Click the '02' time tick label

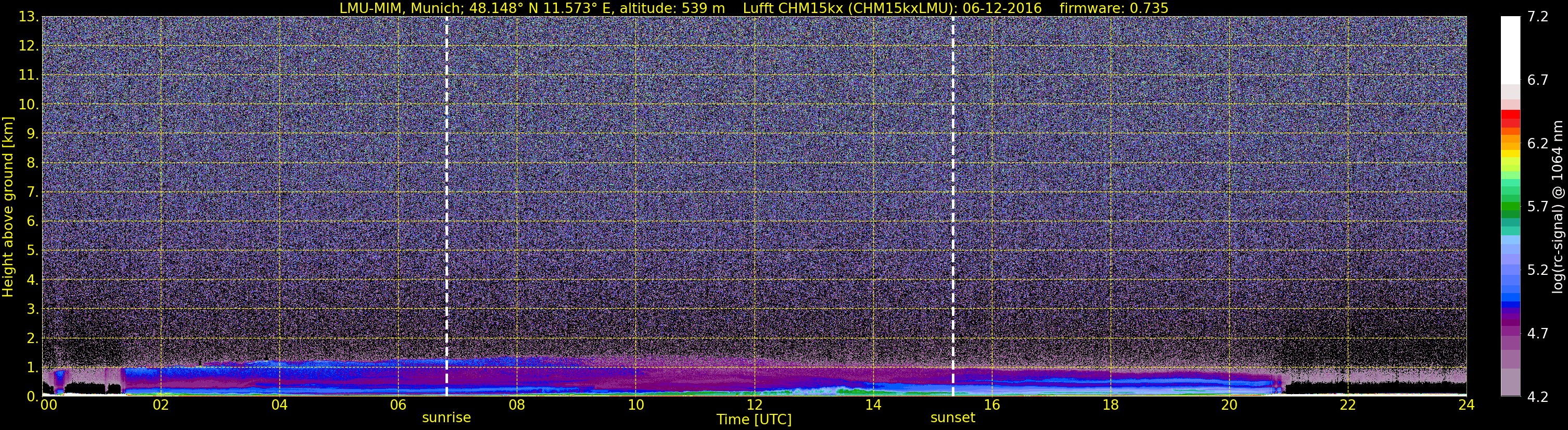point(161,405)
